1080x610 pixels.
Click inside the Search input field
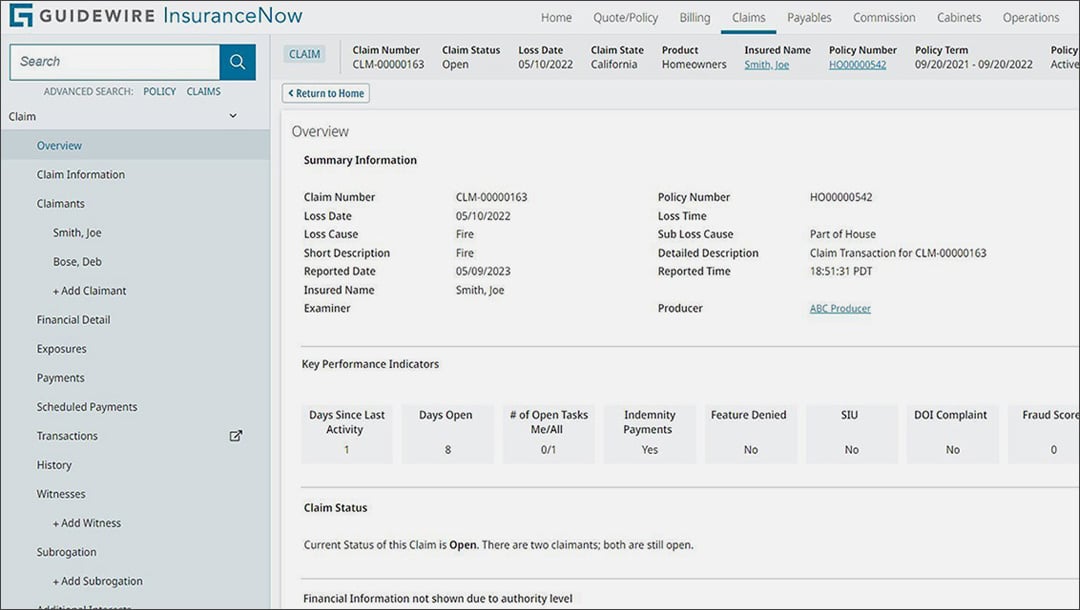[114, 61]
